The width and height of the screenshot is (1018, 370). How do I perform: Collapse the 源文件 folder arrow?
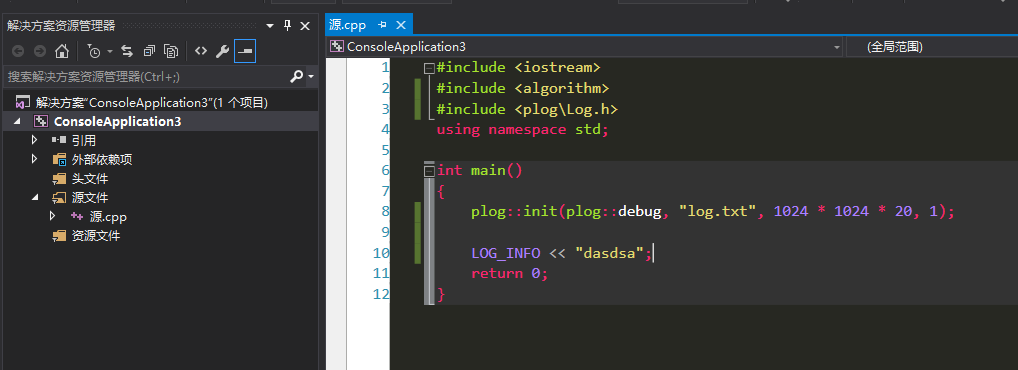[x=35, y=197]
